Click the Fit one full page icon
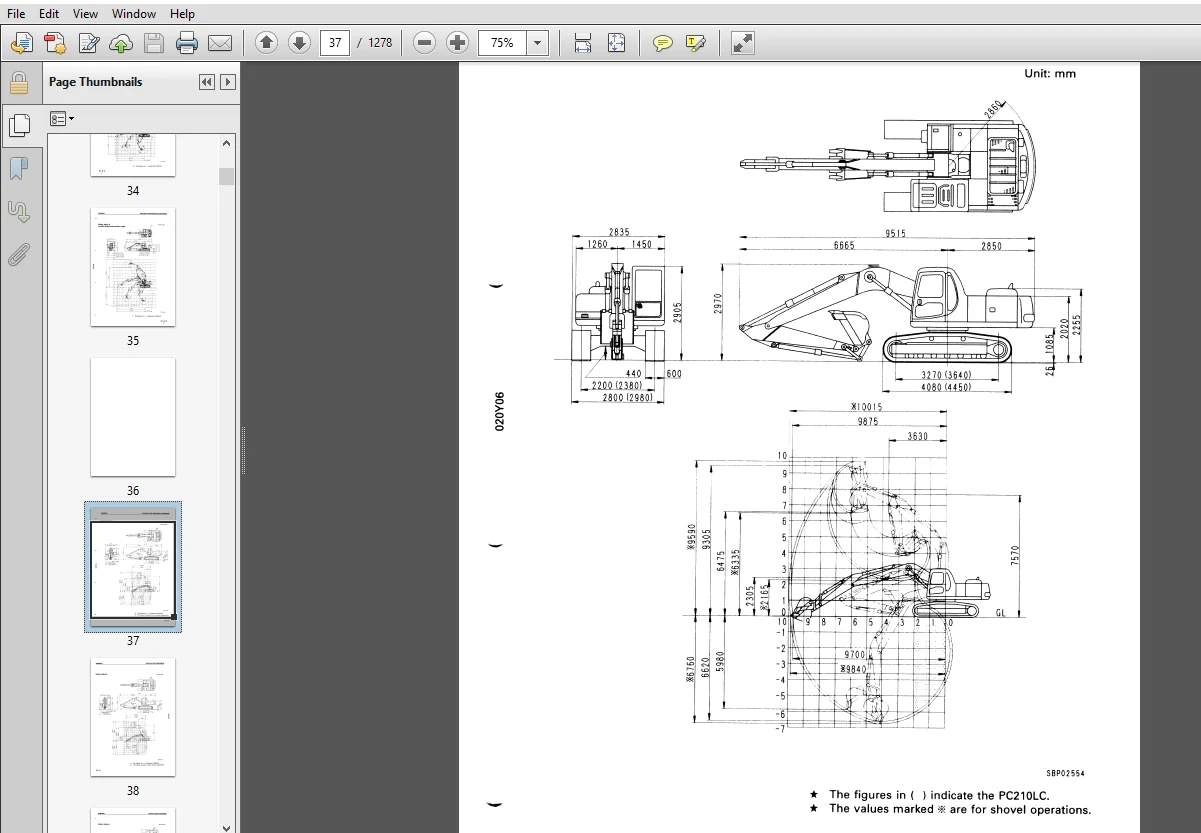The height and width of the screenshot is (833, 1201). [617, 43]
